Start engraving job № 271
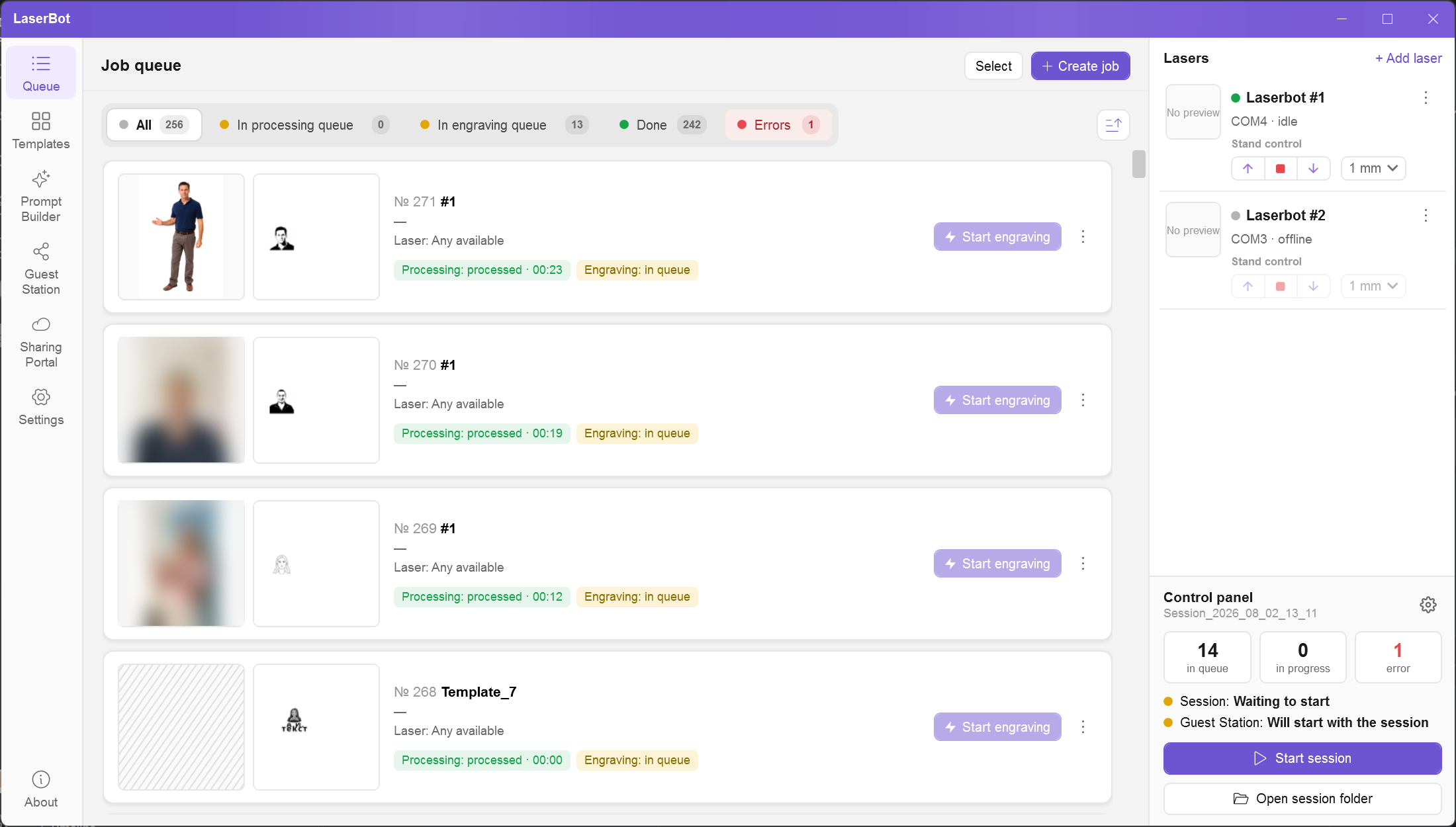 [997, 237]
